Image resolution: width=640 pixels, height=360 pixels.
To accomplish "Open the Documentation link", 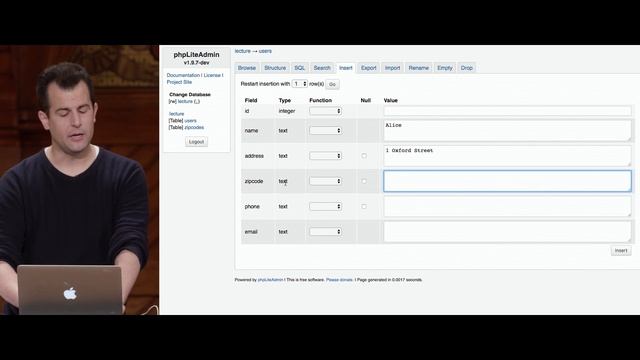I will pyautogui.click(x=183, y=76).
